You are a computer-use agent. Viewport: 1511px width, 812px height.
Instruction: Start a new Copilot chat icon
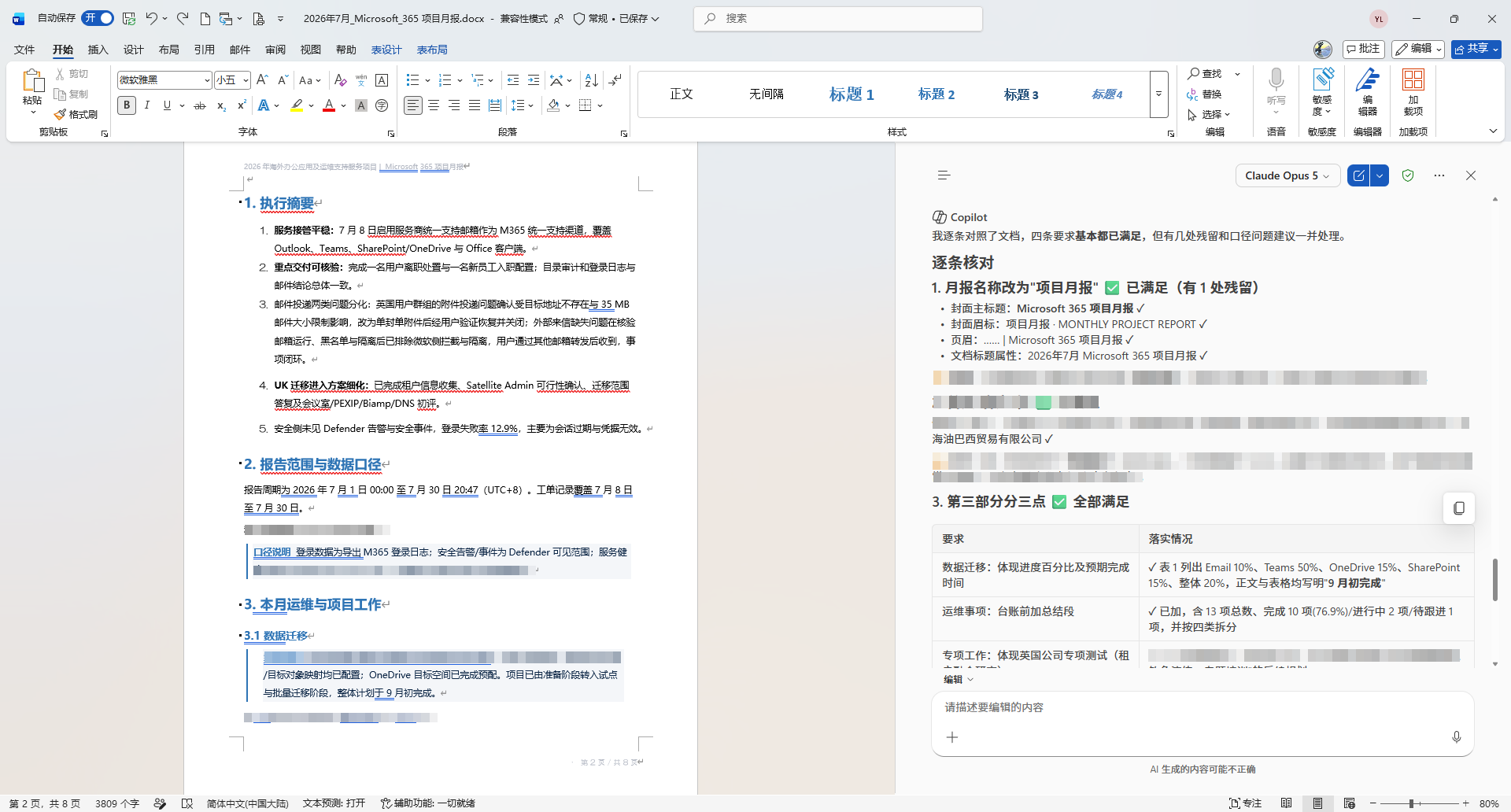tap(1359, 175)
